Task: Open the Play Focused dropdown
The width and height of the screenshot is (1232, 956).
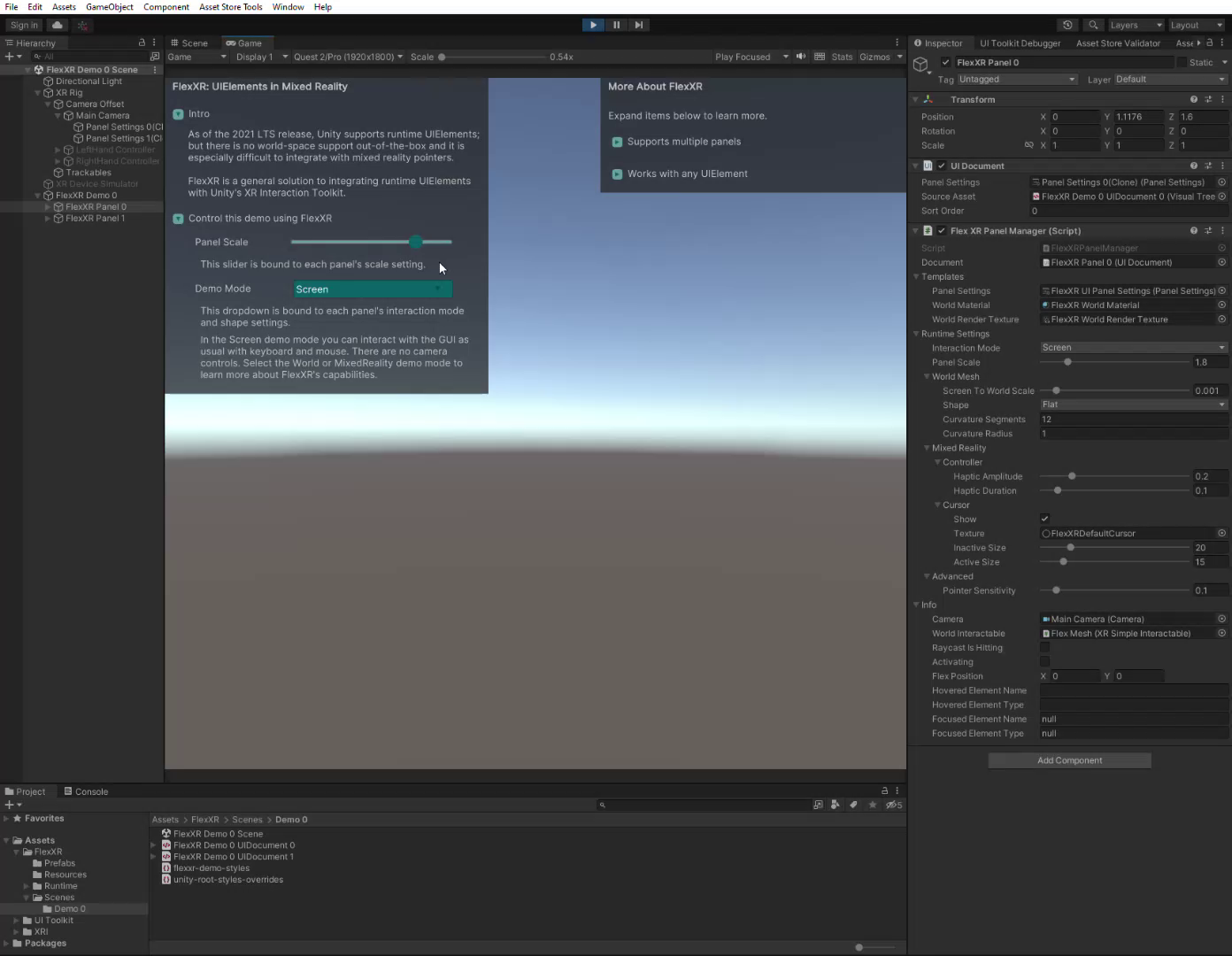Action: 751,57
